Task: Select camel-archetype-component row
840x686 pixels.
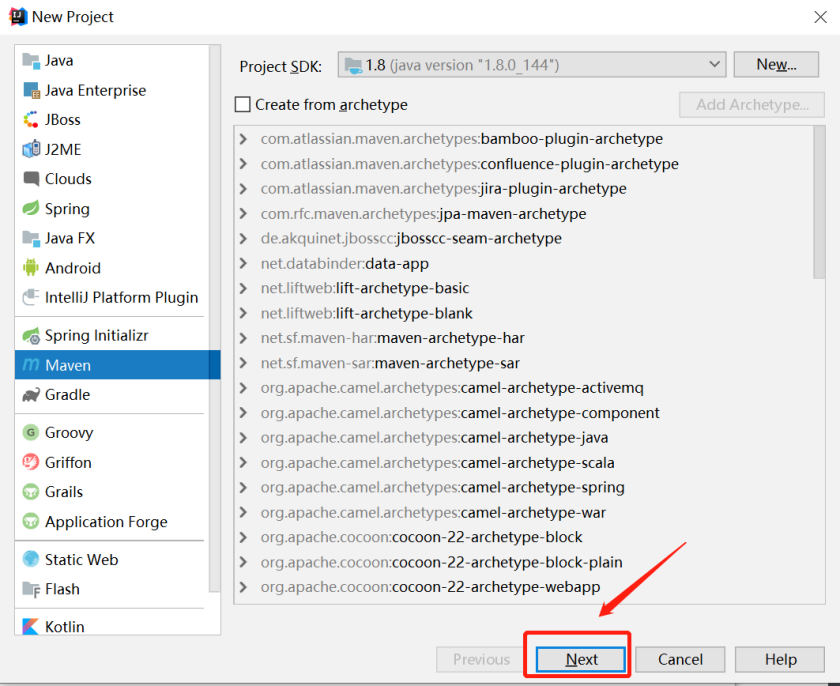Action: [523, 413]
